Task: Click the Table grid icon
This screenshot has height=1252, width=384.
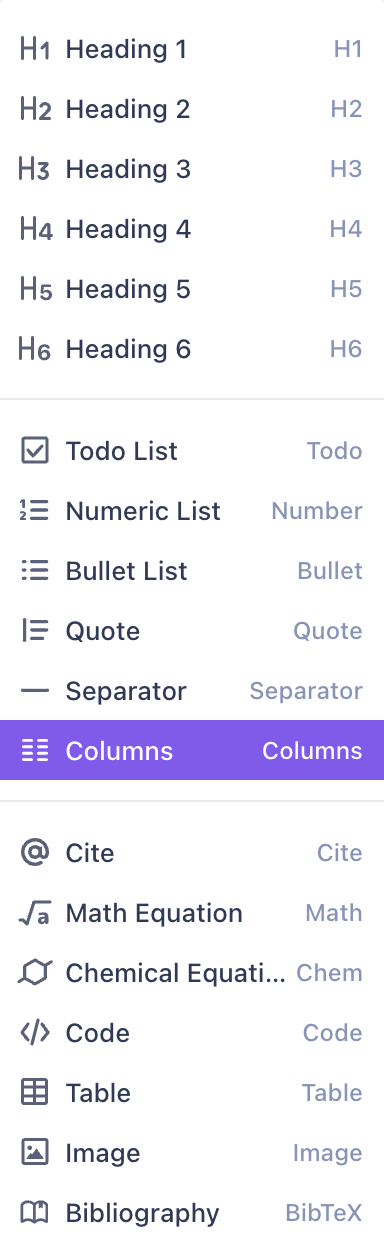Action: [35, 1093]
